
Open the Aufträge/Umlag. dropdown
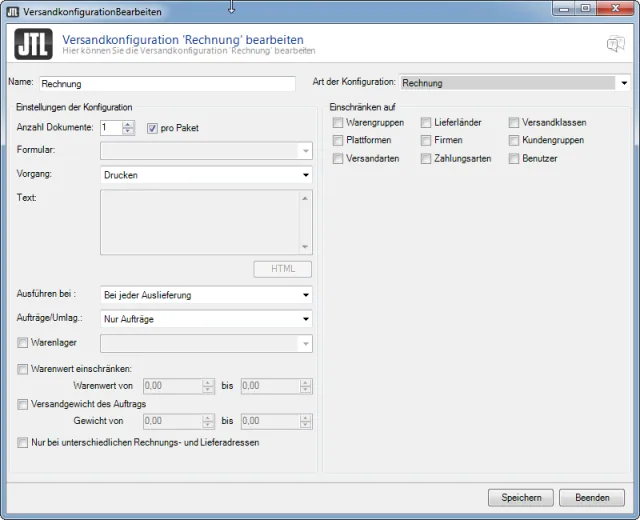206,319
